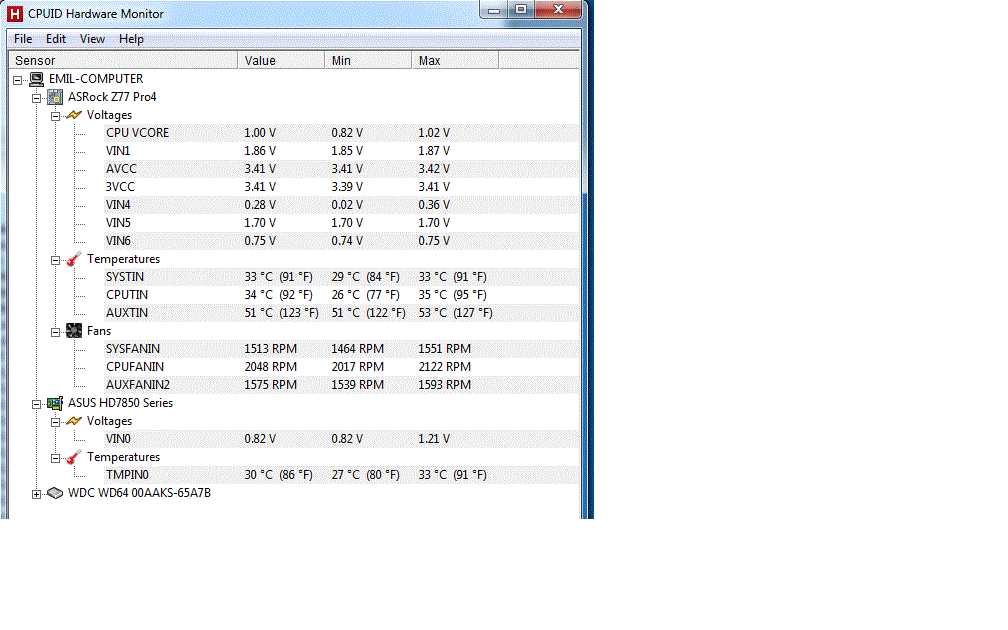Collapse the HD7850 Voltages section

coord(55,422)
